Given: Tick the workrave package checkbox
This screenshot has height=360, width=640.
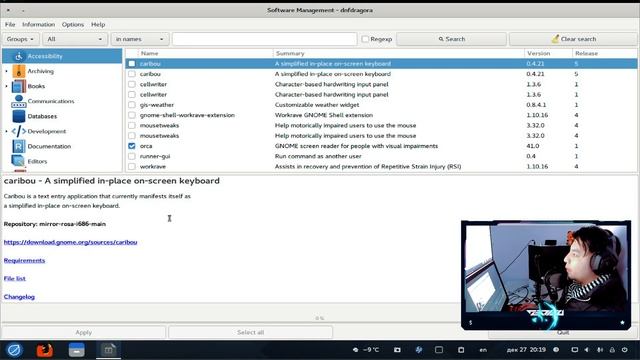Looking at the screenshot, I should (131, 167).
